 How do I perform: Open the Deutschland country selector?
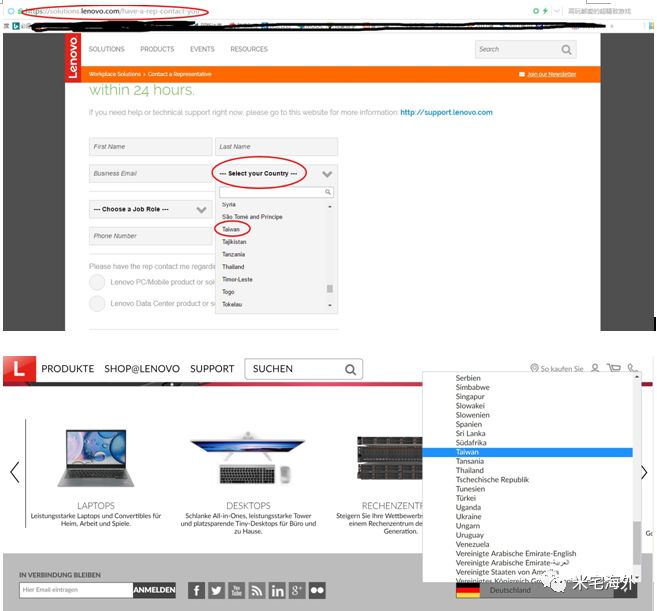(546, 590)
